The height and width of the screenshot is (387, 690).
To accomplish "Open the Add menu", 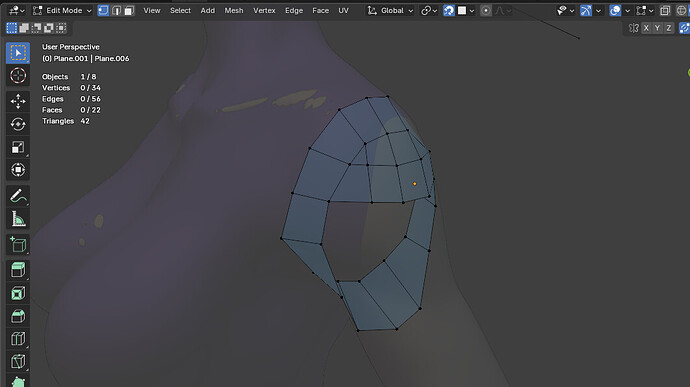I will click(208, 10).
